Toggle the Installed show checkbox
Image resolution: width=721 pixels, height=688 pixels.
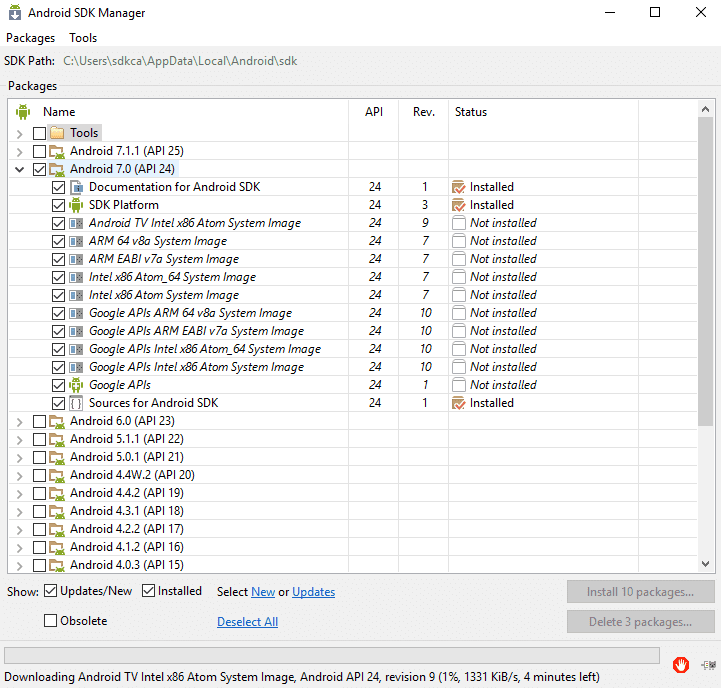coord(149,591)
